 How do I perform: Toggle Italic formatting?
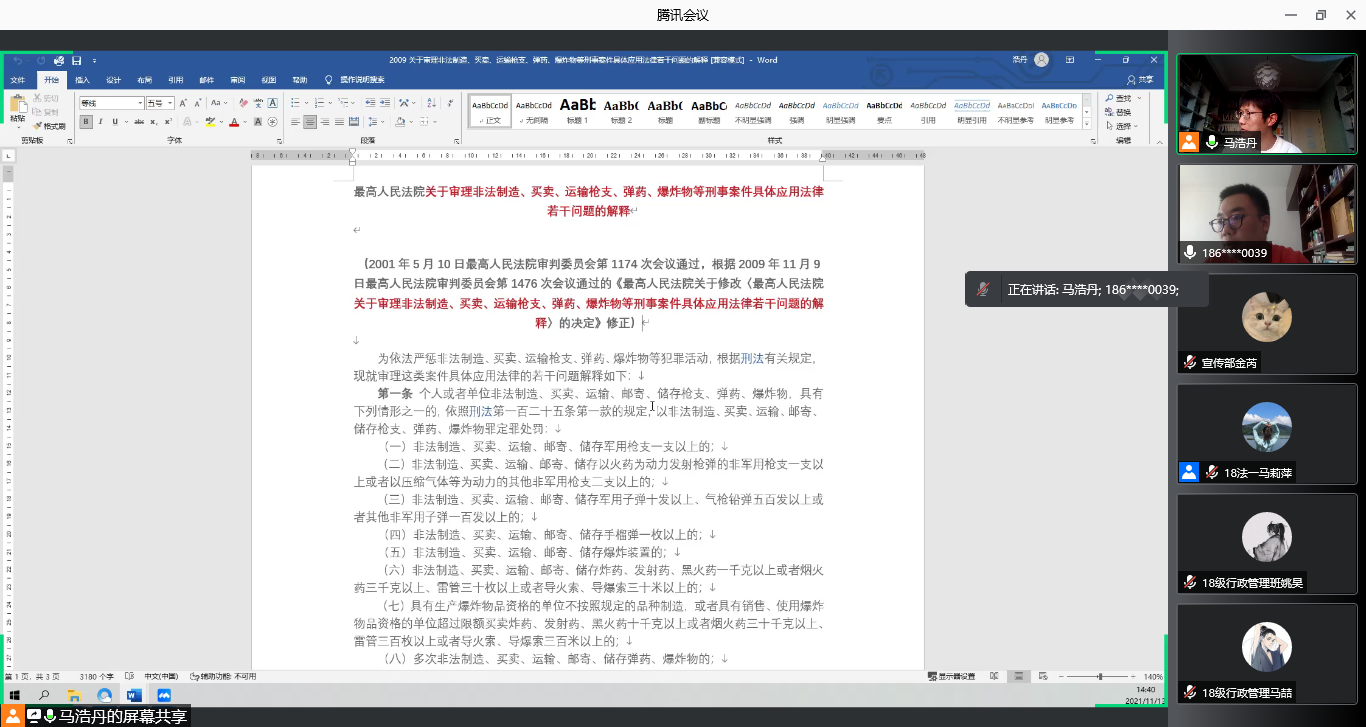coord(101,122)
